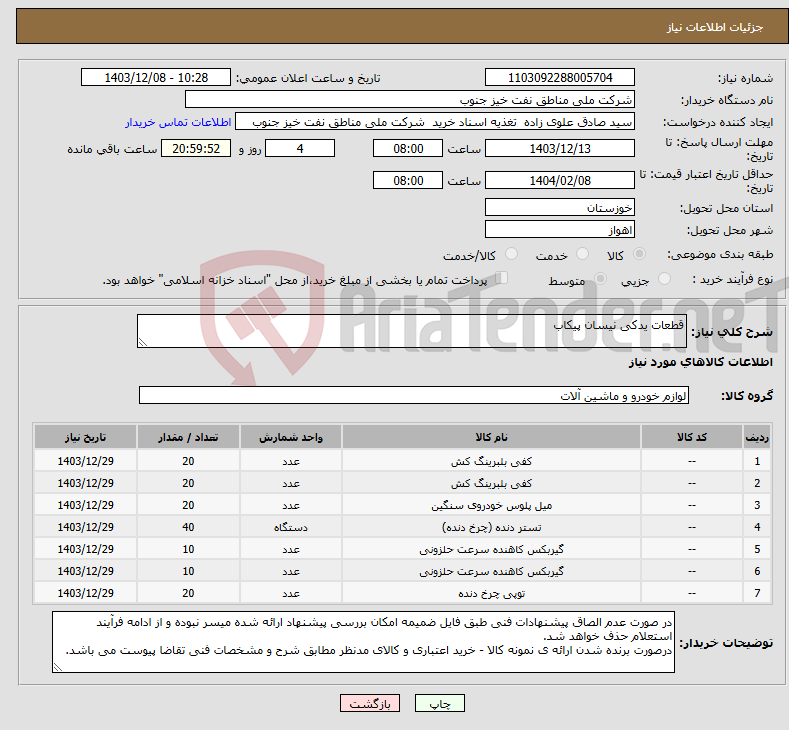Click label شرح کلی نیاز
789x730 pixels.
coord(732,332)
